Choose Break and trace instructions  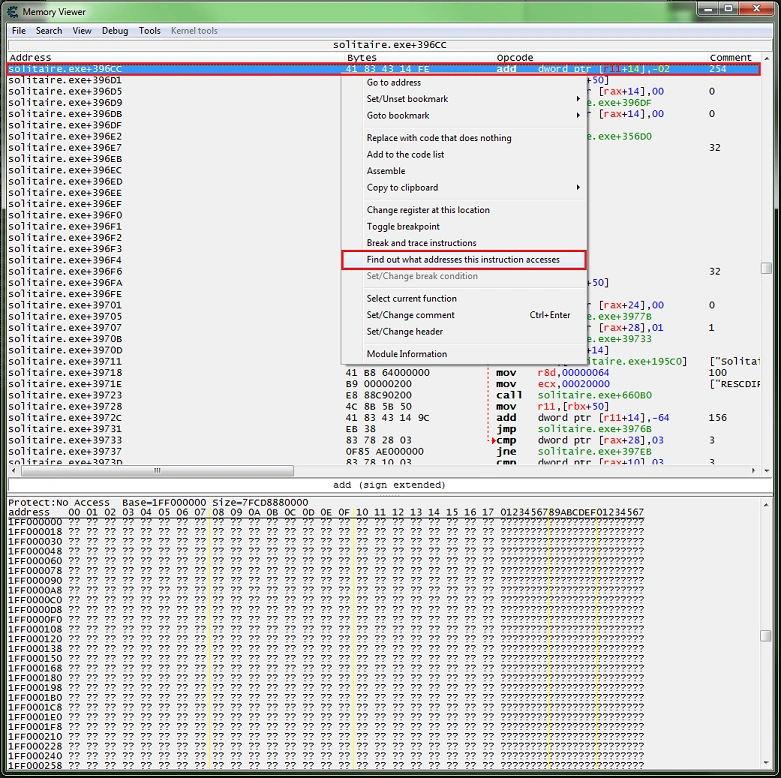pyautogui.click(x=463, y=243)
